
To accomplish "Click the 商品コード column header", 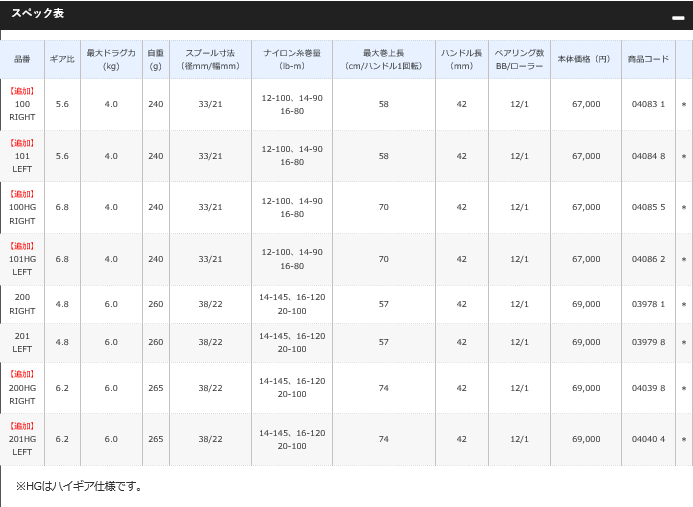I will (x=648, y=60).
